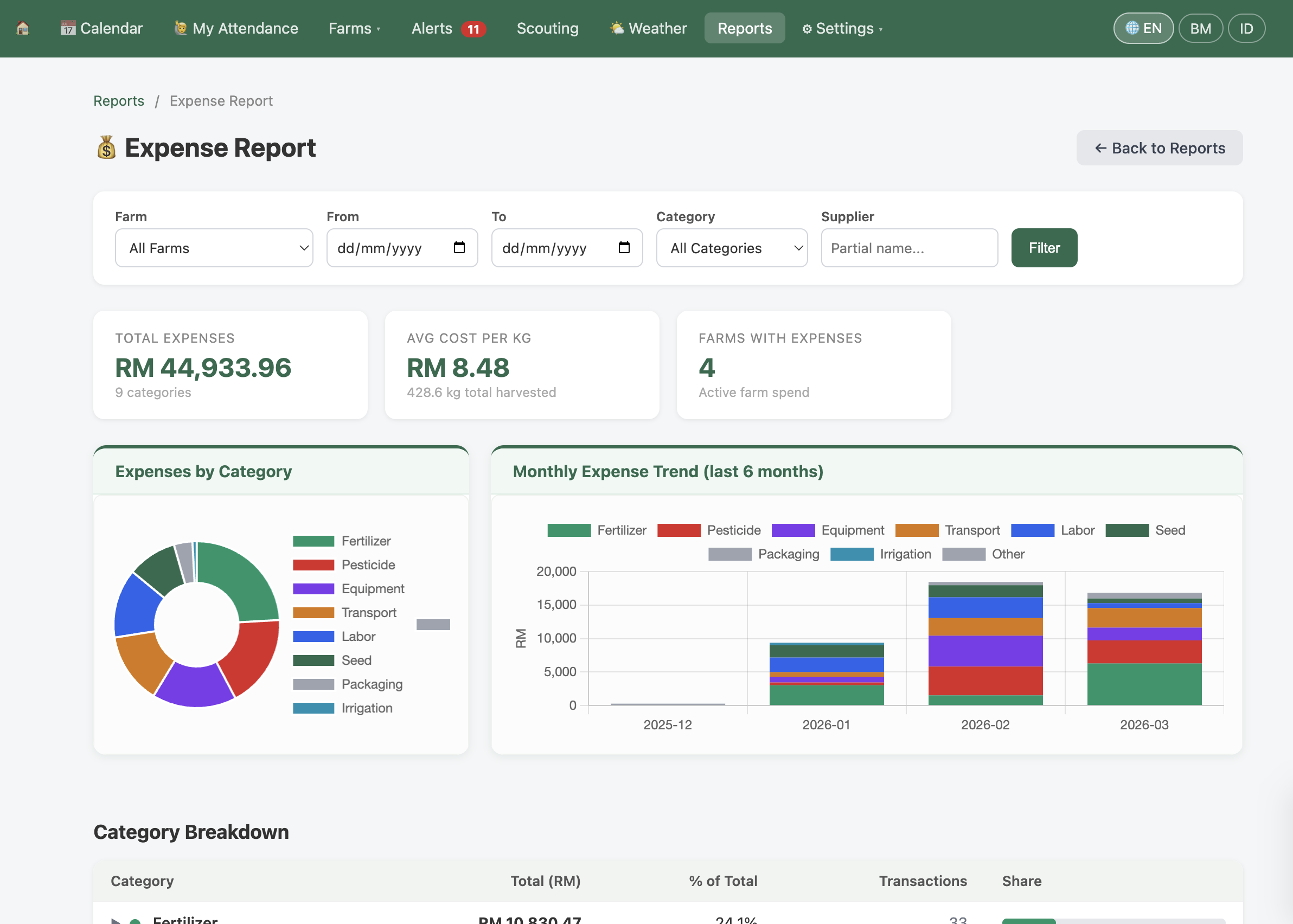Click the 2026-01 stacked bar
1293x924 pixels.
(827, 674)
